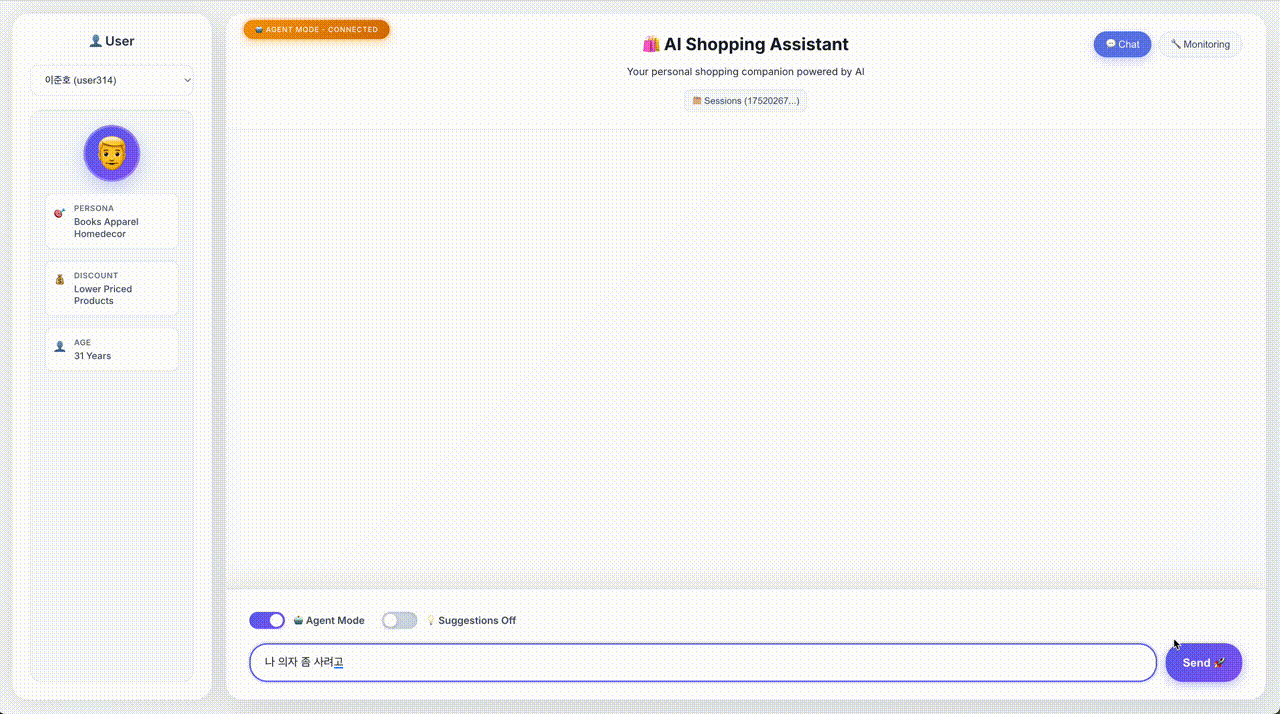Click the user avatar face icon
The width and height of the screenshot is (1280, 714).
click(112, 154)
